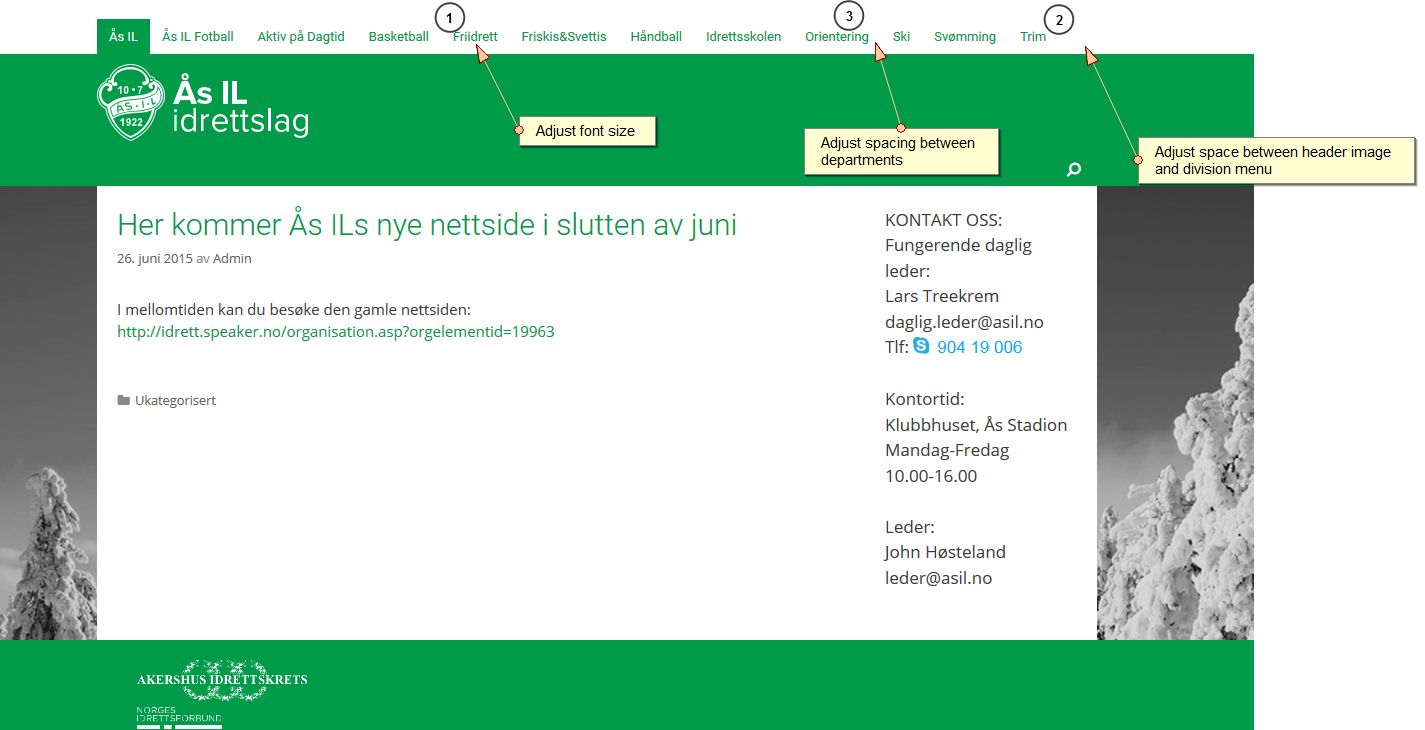Click the Skype phone icon beside Tlf
This screenshot has width=1425, height=730.
point(921,346)
